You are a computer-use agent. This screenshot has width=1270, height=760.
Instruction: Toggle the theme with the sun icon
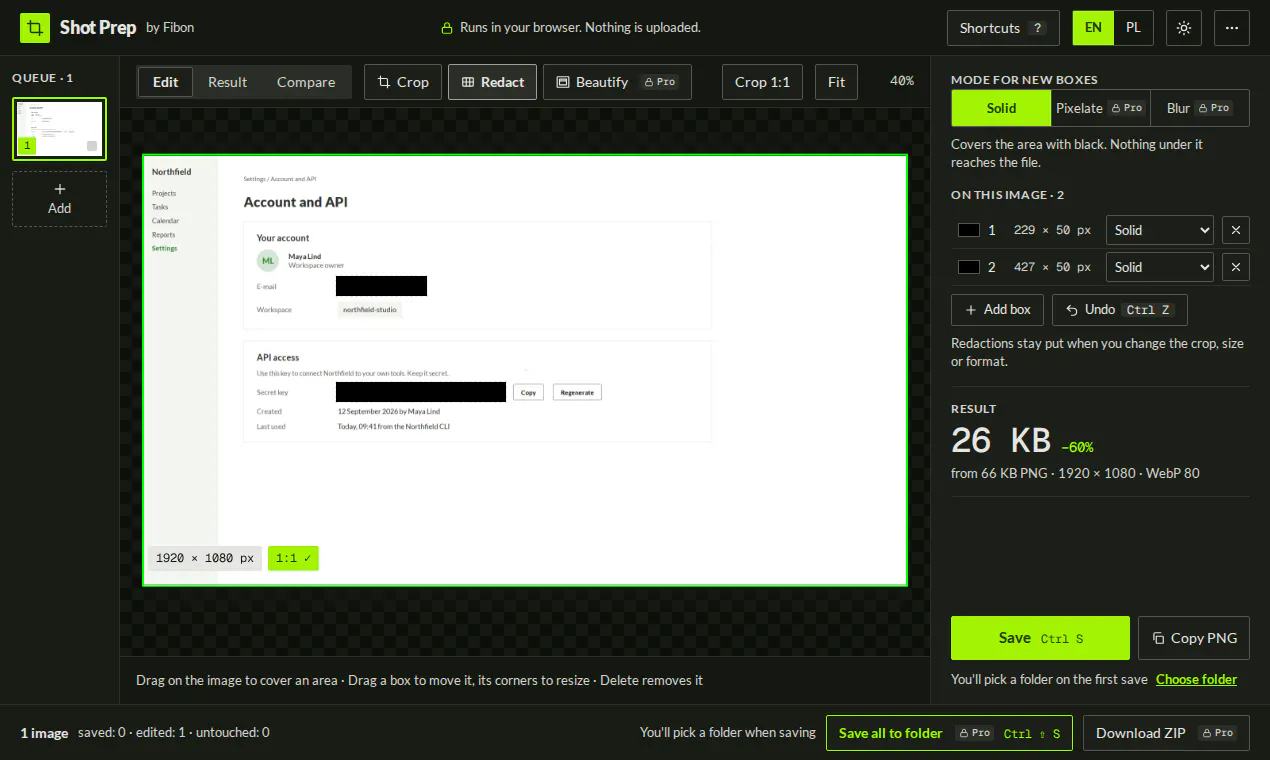(x=1184, y=28)
